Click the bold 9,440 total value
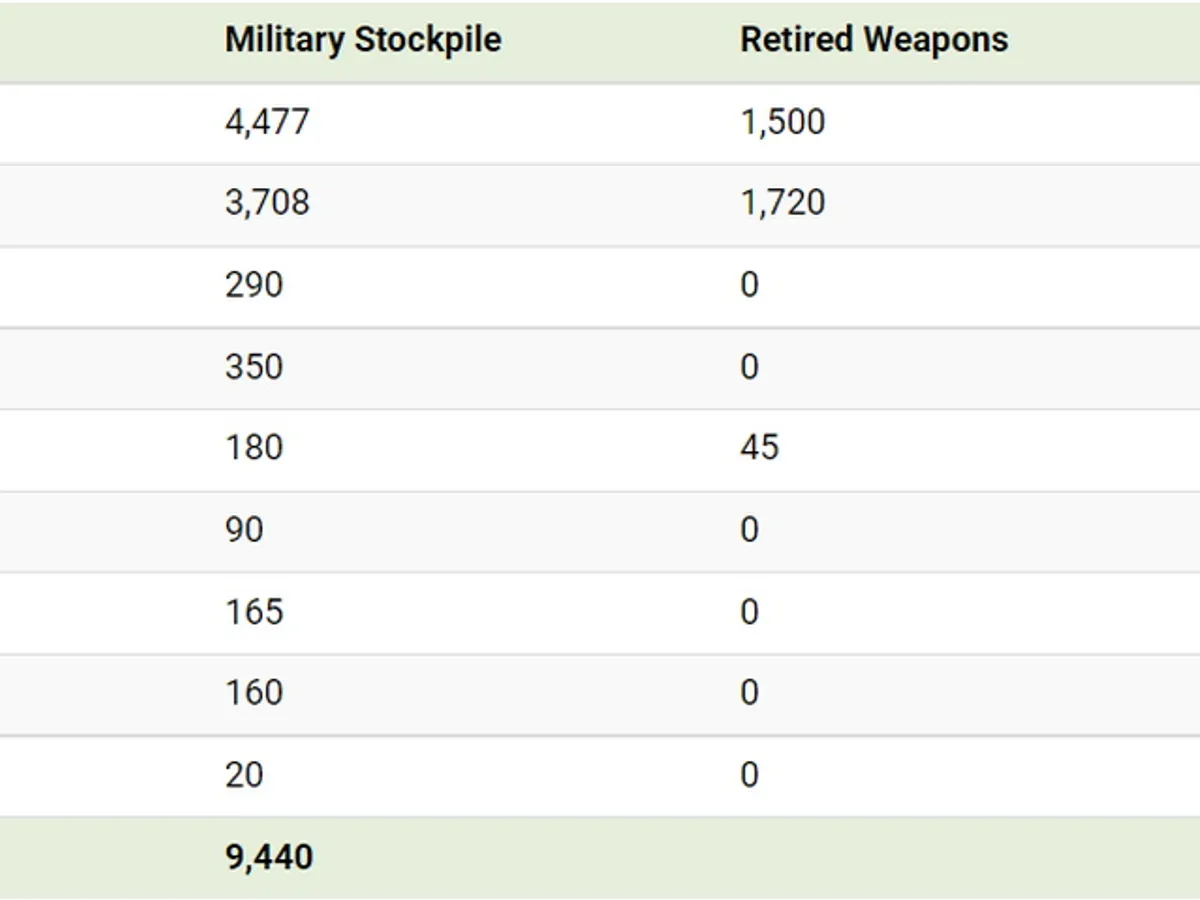 [x=269, y=857]
